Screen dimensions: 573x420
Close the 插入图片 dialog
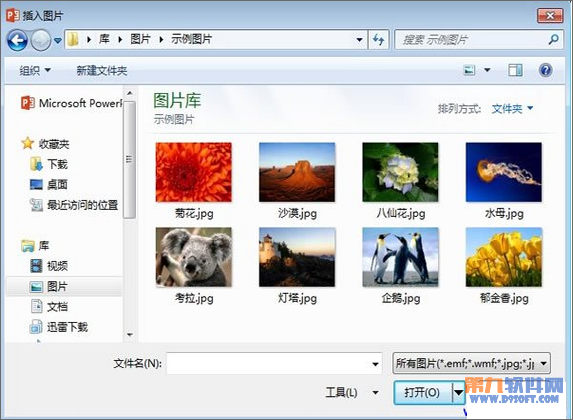pos(550,15)
